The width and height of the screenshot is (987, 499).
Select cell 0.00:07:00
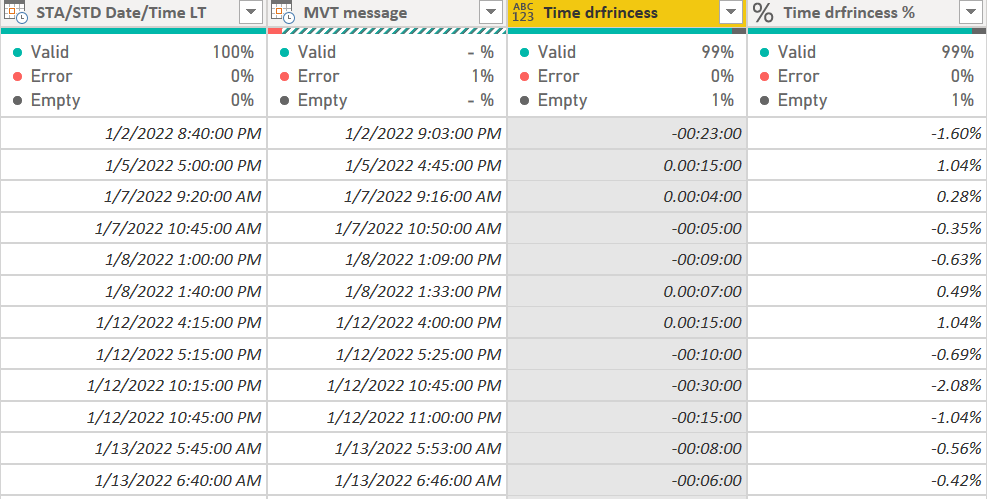627,291
